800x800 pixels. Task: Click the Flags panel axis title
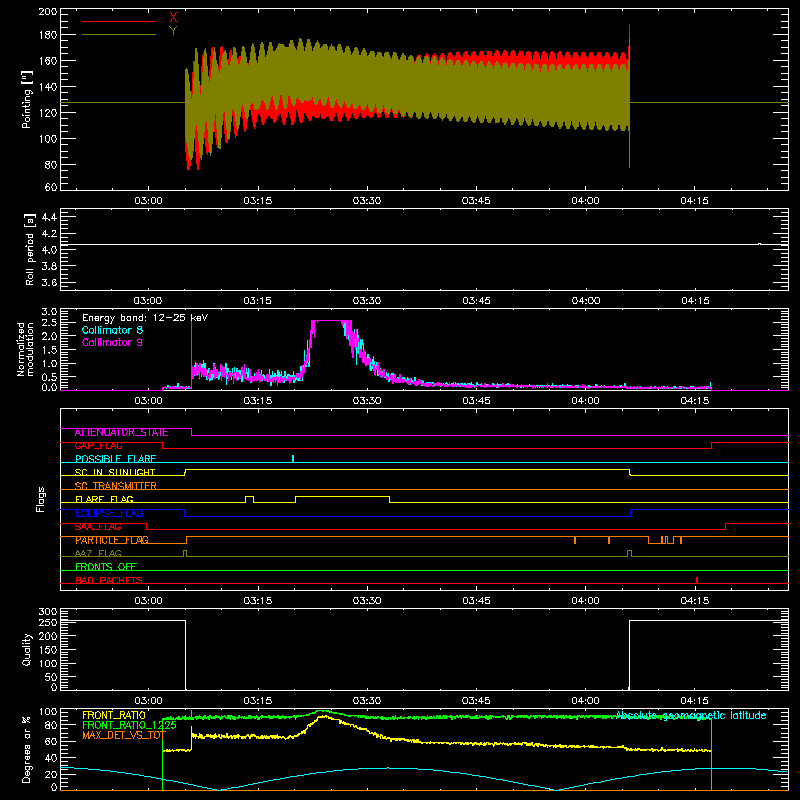click(41, 499)
